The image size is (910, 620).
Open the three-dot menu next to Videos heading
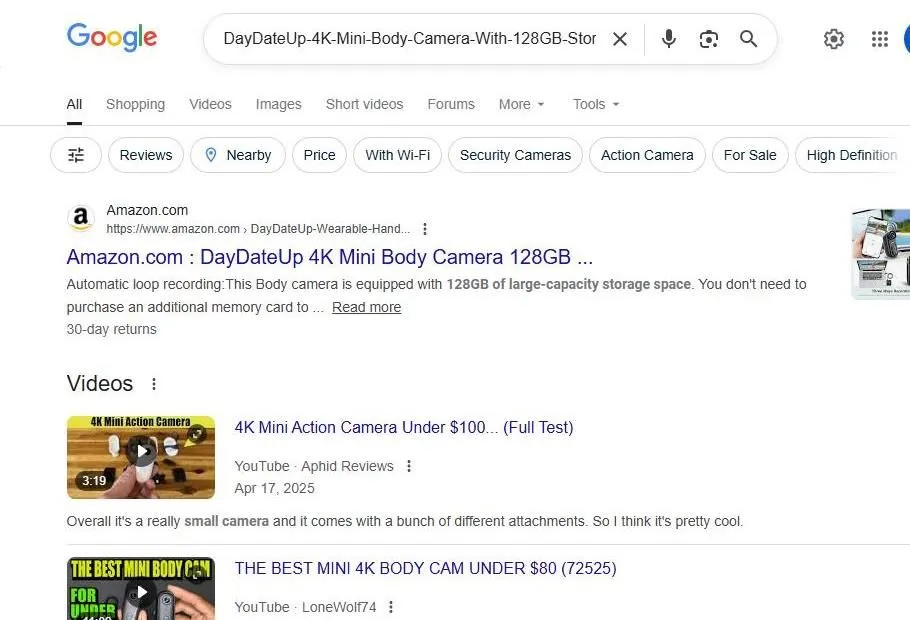[153, 384]
